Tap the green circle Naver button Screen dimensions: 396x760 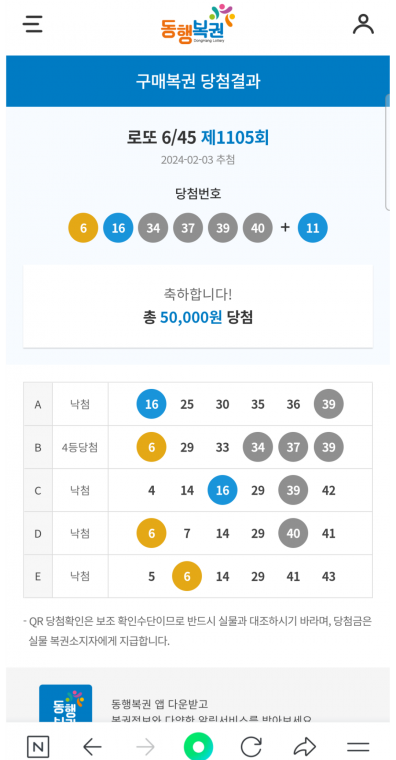[198, 746]
